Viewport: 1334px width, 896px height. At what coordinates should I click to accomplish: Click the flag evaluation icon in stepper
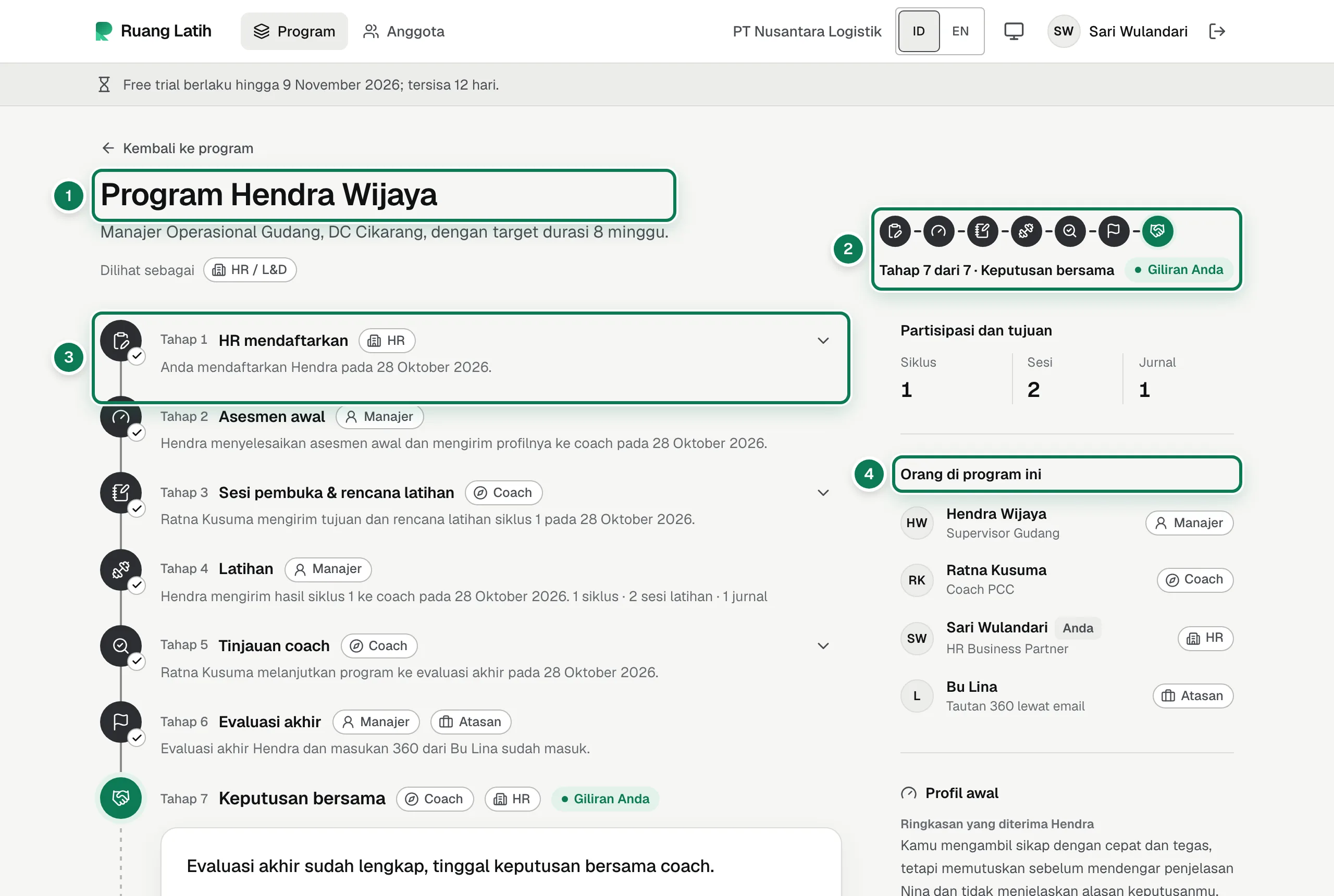click(1114, 231)
